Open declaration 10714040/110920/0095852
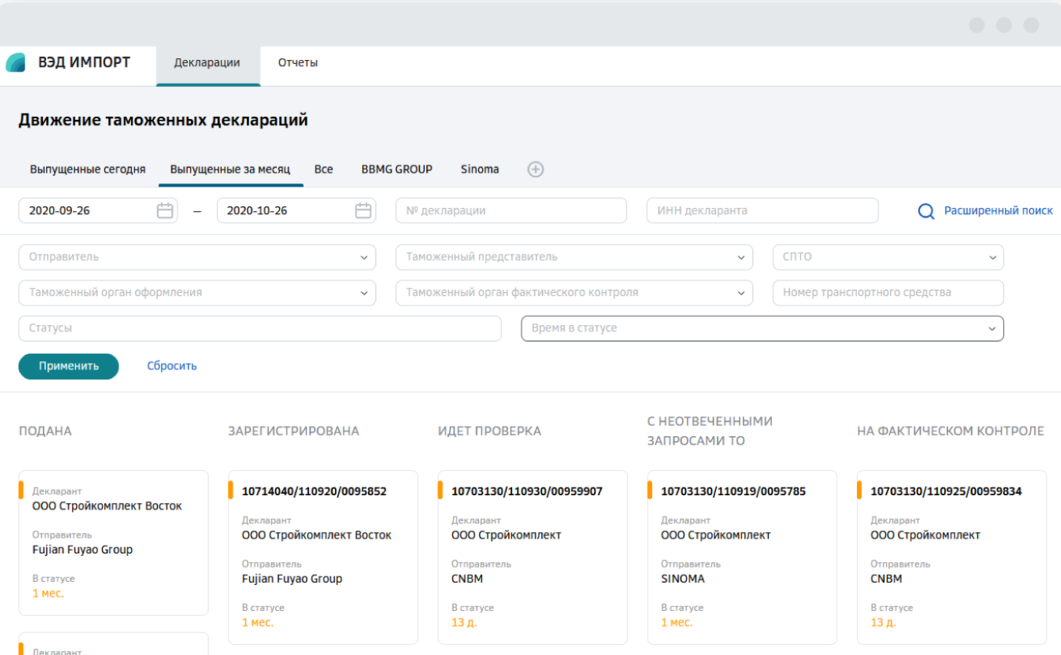 (x=314, y=491)
